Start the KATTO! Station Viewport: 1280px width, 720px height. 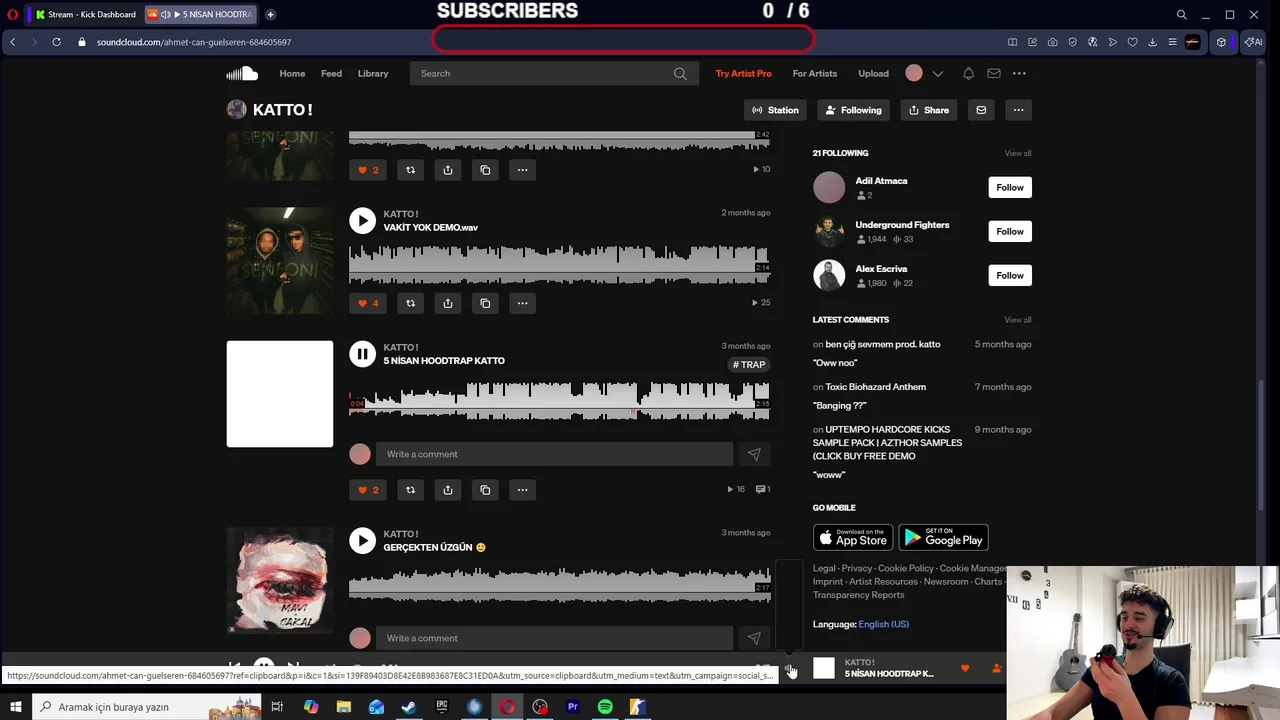coord(776,110)
